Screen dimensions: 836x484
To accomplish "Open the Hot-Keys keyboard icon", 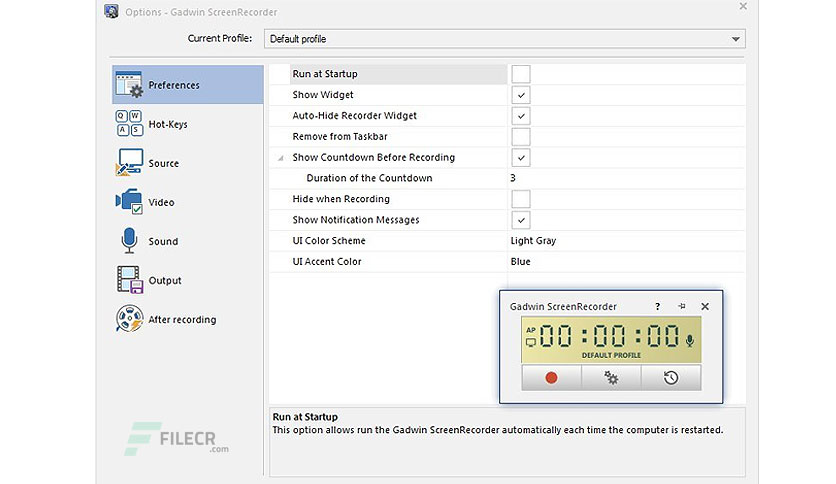I will pyautogui.click(x=129, y=123).
